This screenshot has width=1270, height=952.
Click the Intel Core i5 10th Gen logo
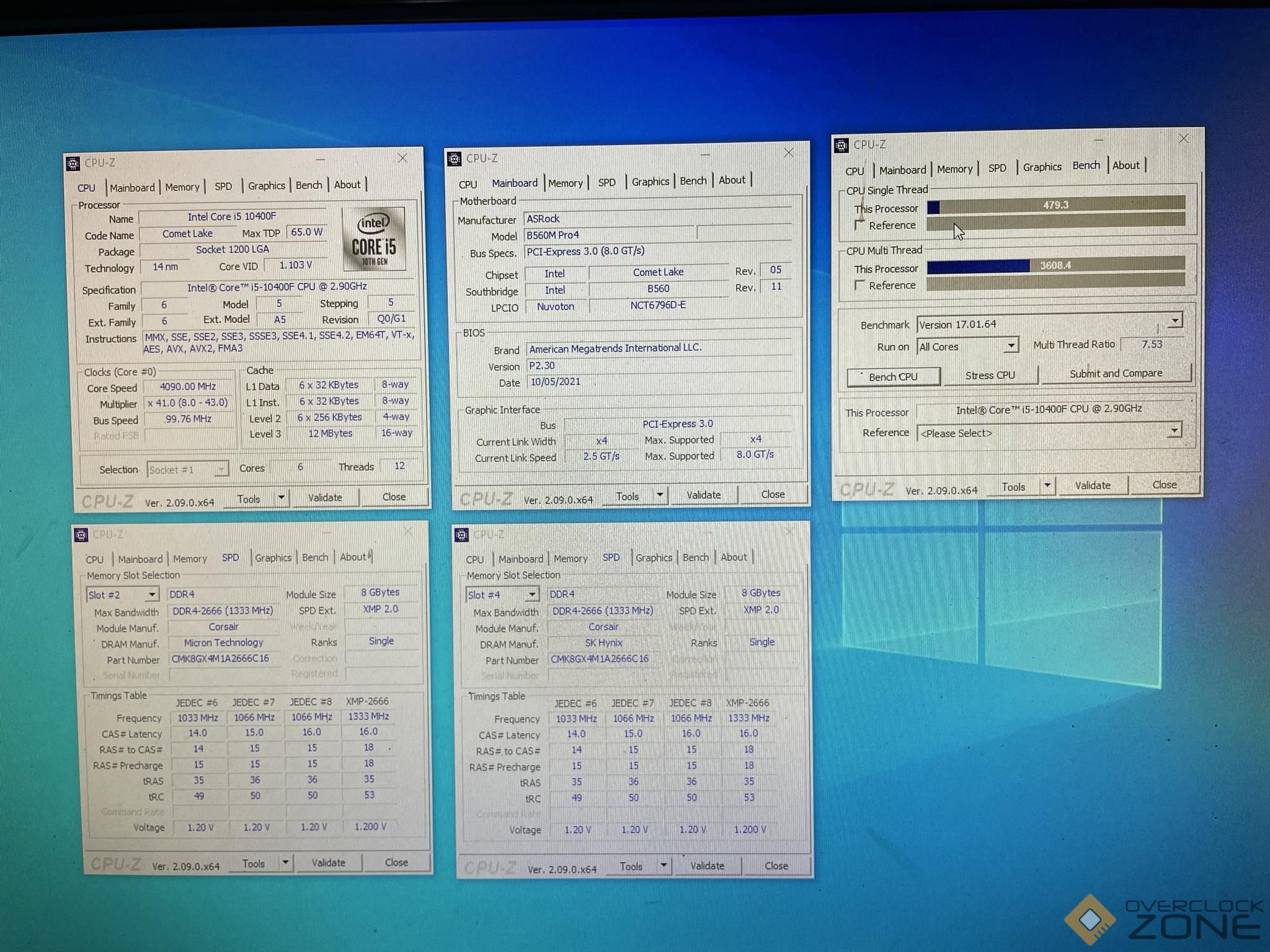pyautogui.click(x=374, y=239)
